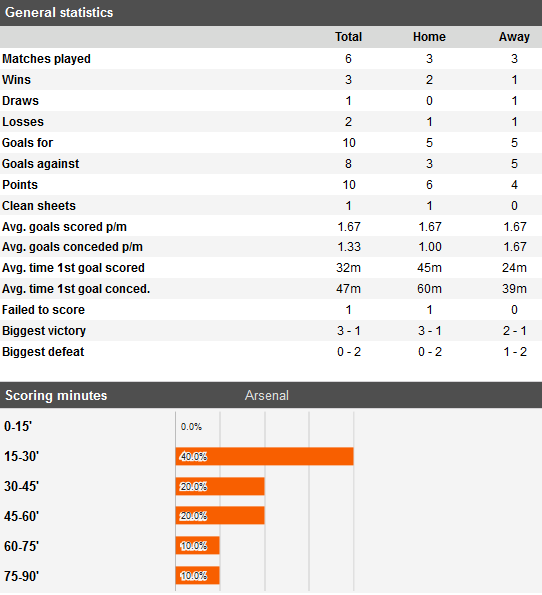Screen dimensions: 542x595
Task: Click the Wins row label
Action: (16, 80)
